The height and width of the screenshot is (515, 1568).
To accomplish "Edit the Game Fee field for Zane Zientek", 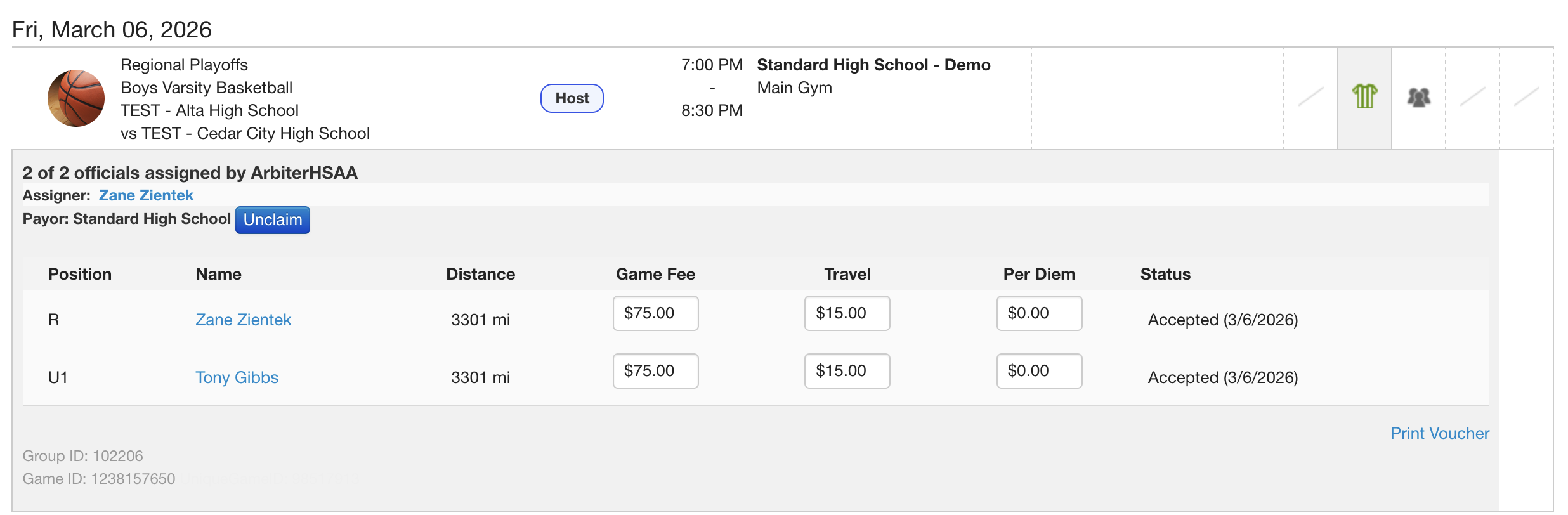I will (656, 313).
